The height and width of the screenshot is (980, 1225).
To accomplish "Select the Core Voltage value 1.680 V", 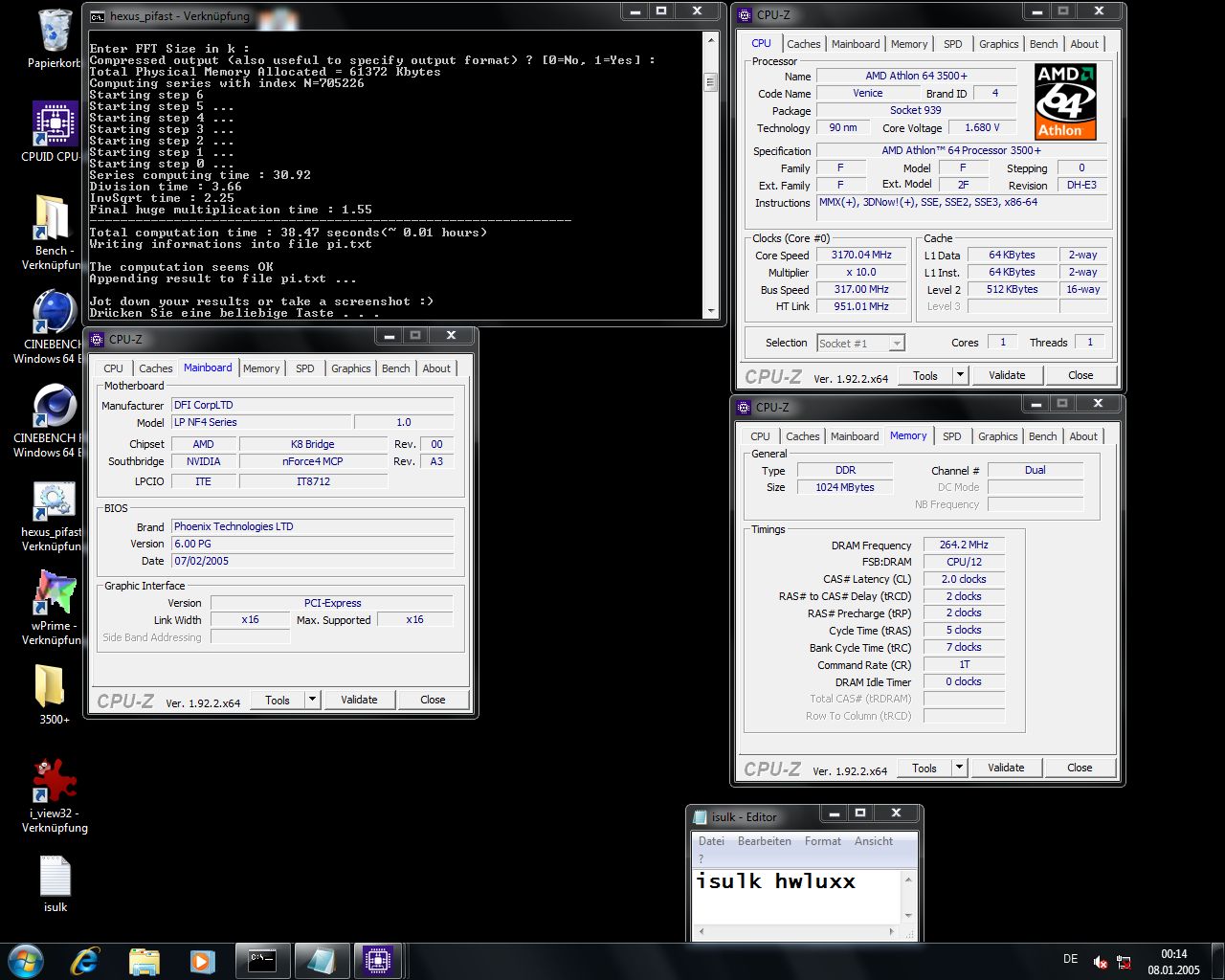I will (982, 127).
